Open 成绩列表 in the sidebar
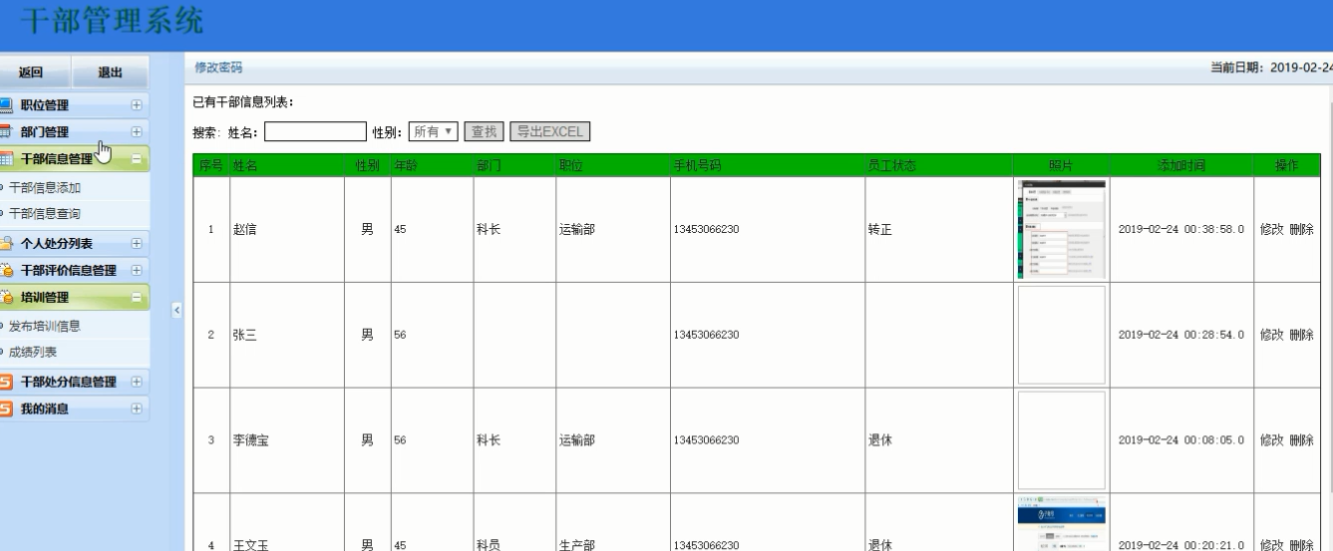 click(x=33, y=352)
